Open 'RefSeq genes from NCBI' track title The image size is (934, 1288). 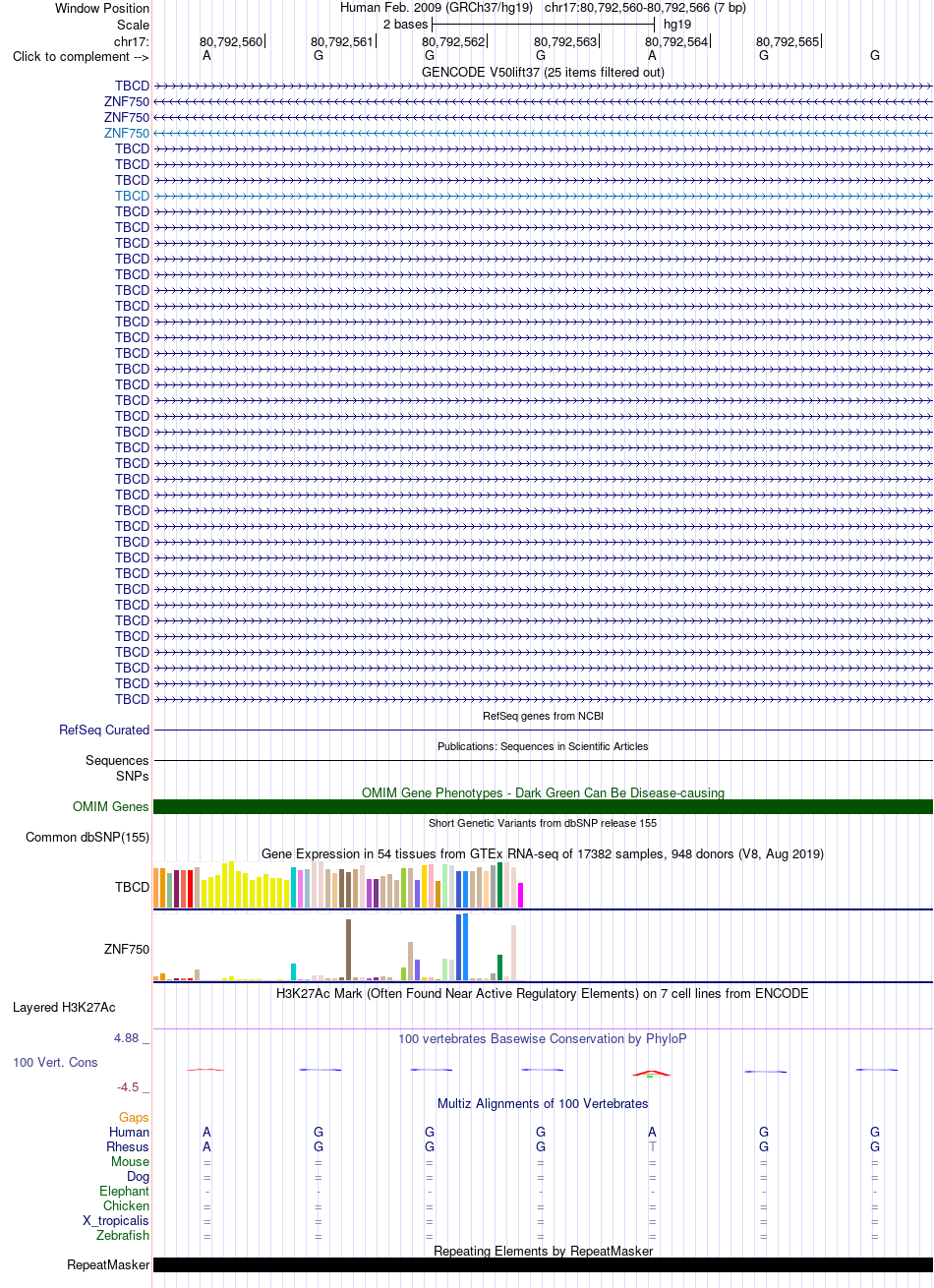[x=543, y=716]
